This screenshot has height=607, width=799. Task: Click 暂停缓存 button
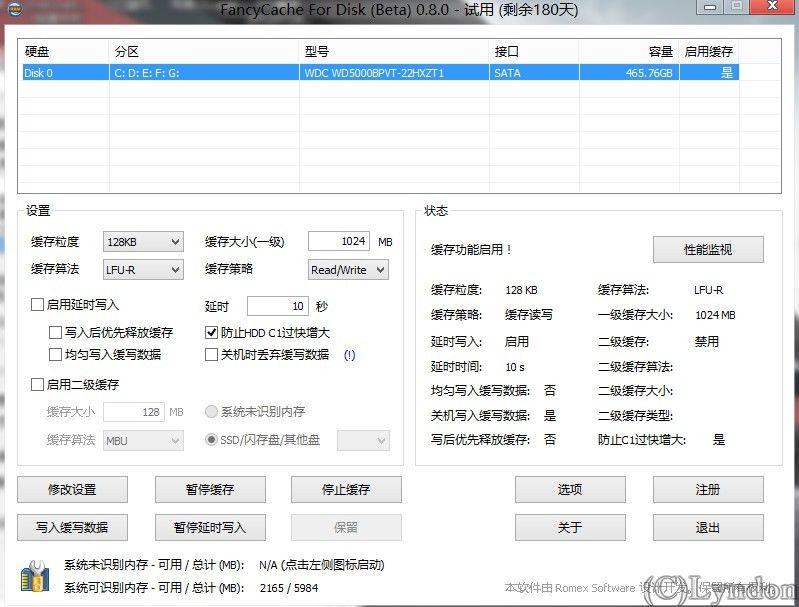click(210, 490)
